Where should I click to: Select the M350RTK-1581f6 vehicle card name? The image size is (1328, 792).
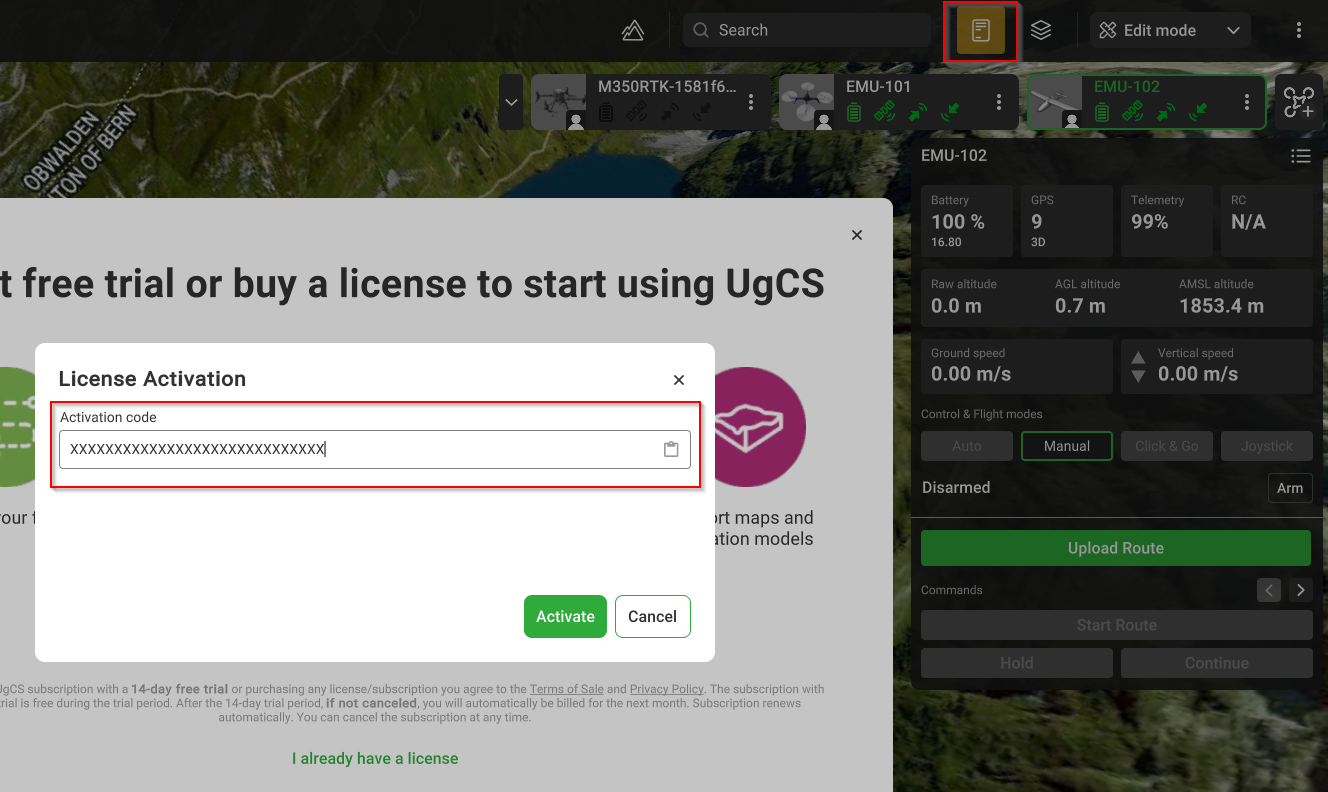[x=666, y=87]
